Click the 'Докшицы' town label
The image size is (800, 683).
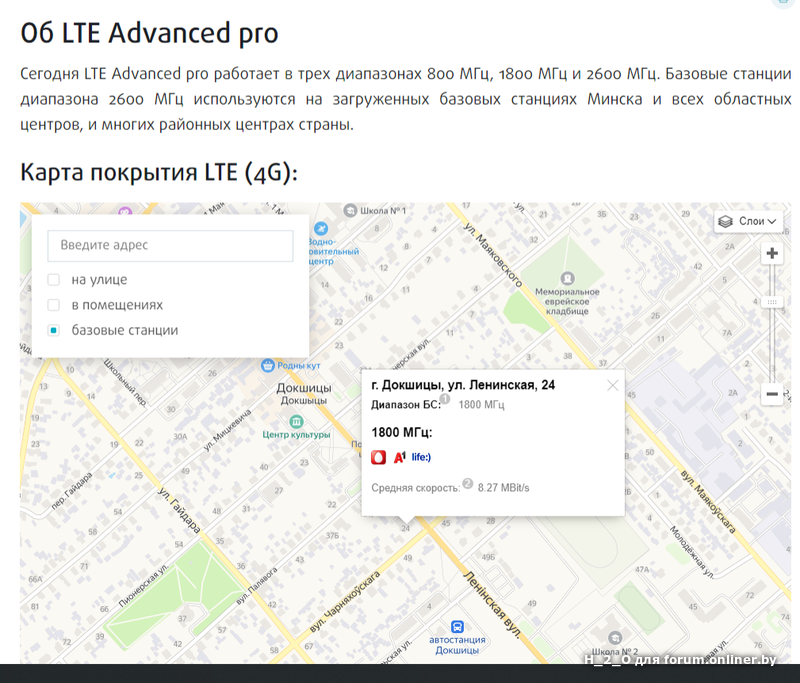point(304,388)
